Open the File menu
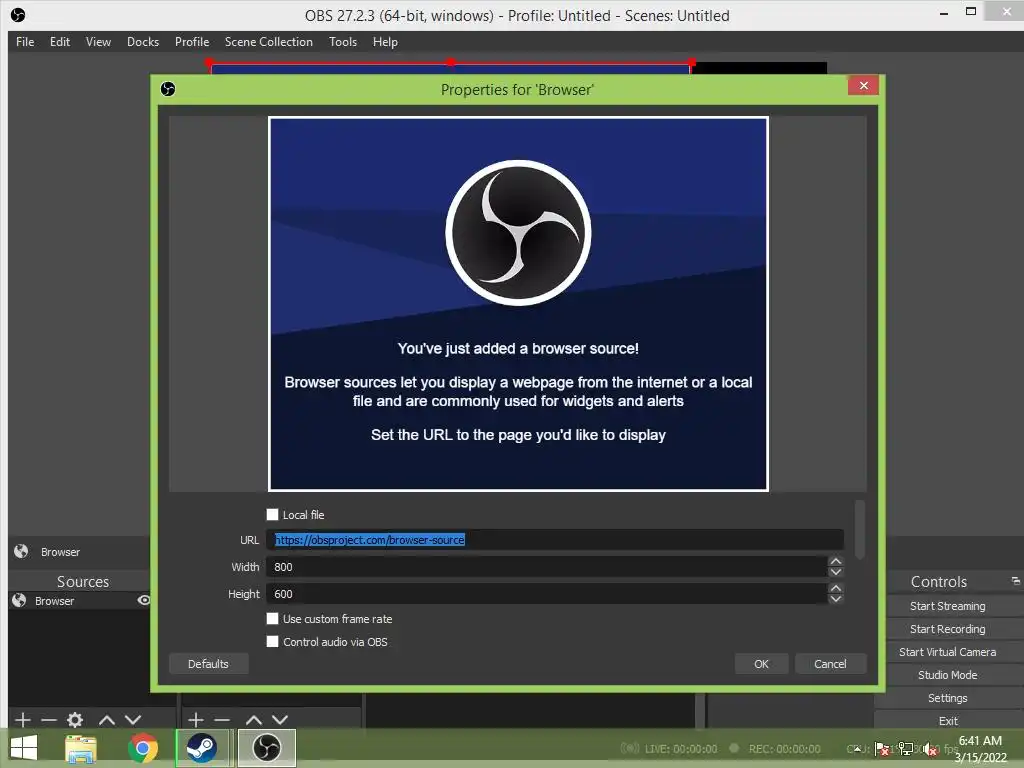The width and height of the screenshot is (1024, 768). tap(25, 42)
